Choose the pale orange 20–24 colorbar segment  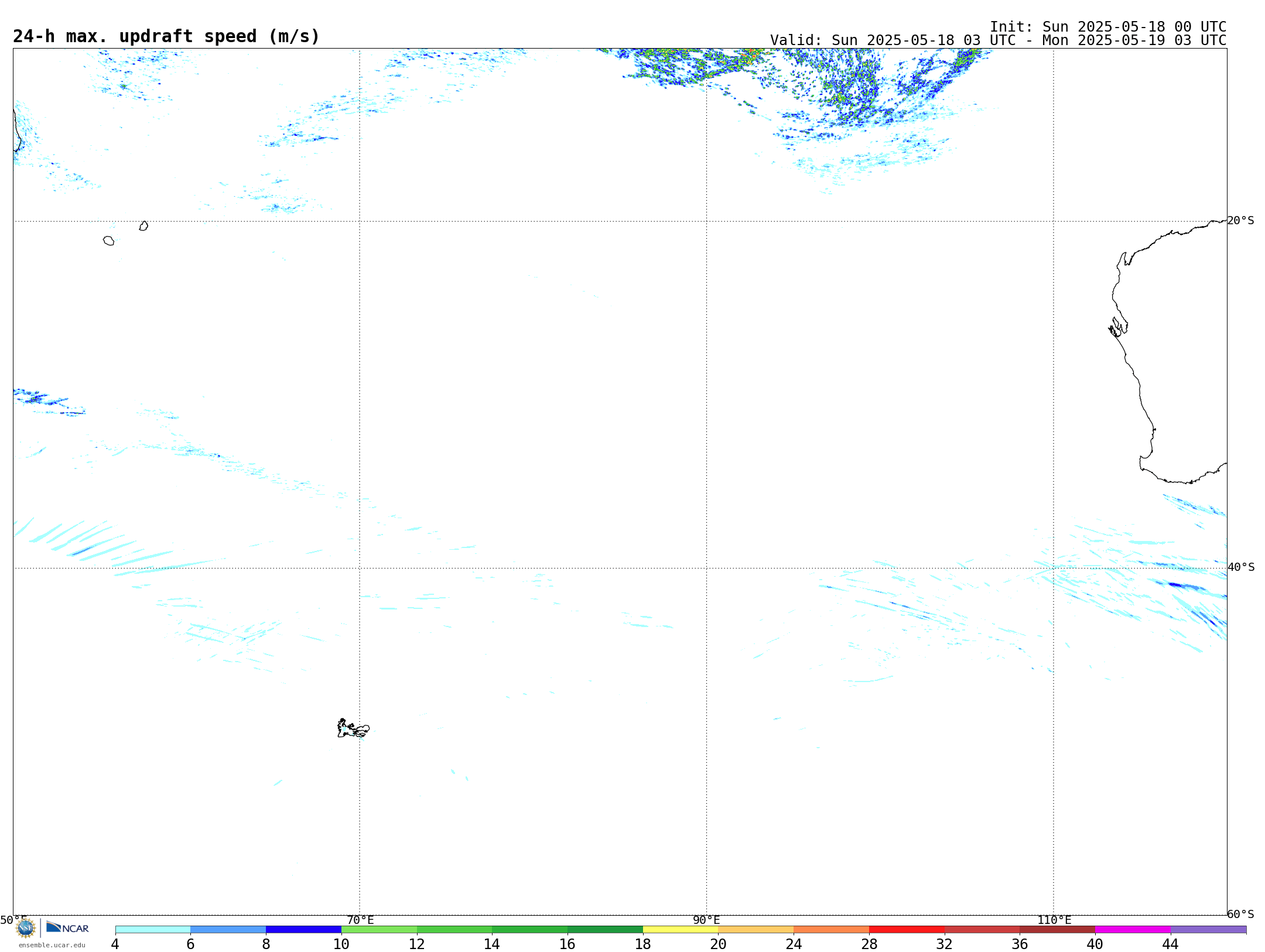pos(756,930)
